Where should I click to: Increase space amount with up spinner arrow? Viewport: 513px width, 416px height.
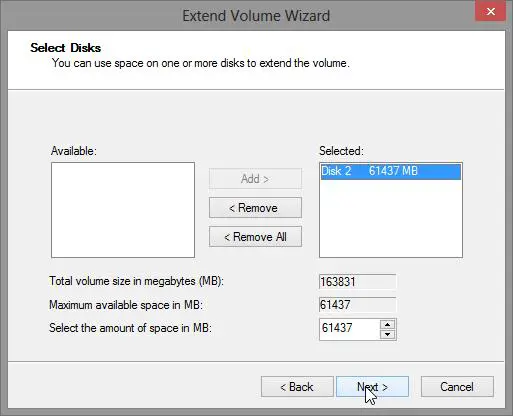tap(387, 324)
